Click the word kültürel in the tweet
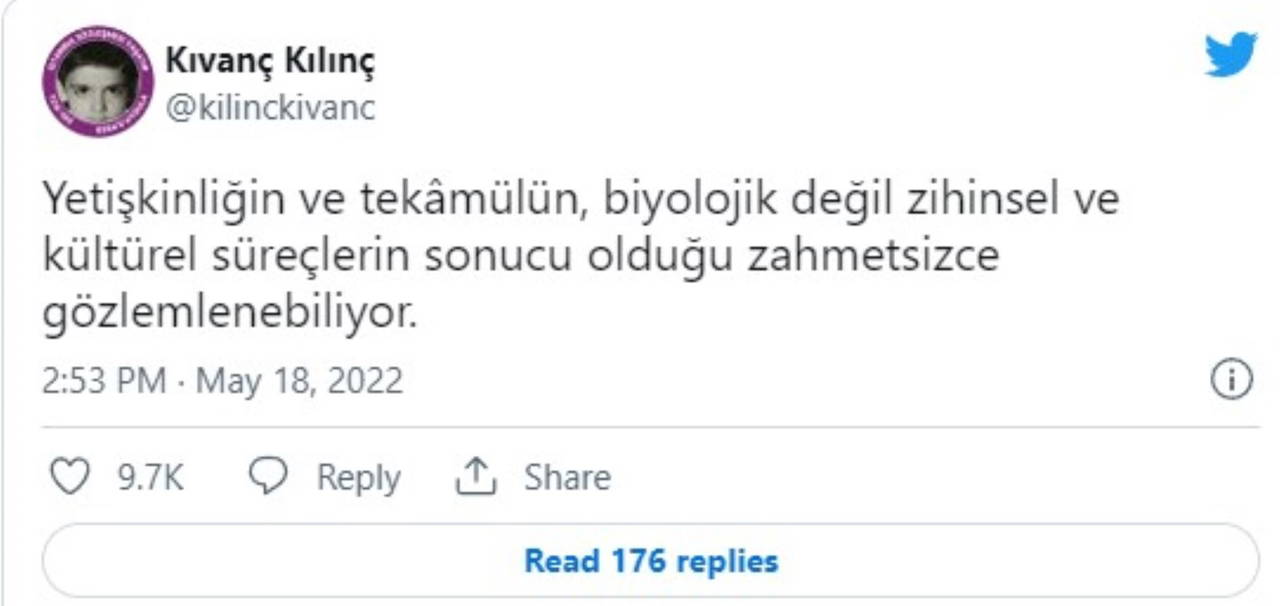The height and width of the screenshot is (606, 1280). (x=110, y=257)
